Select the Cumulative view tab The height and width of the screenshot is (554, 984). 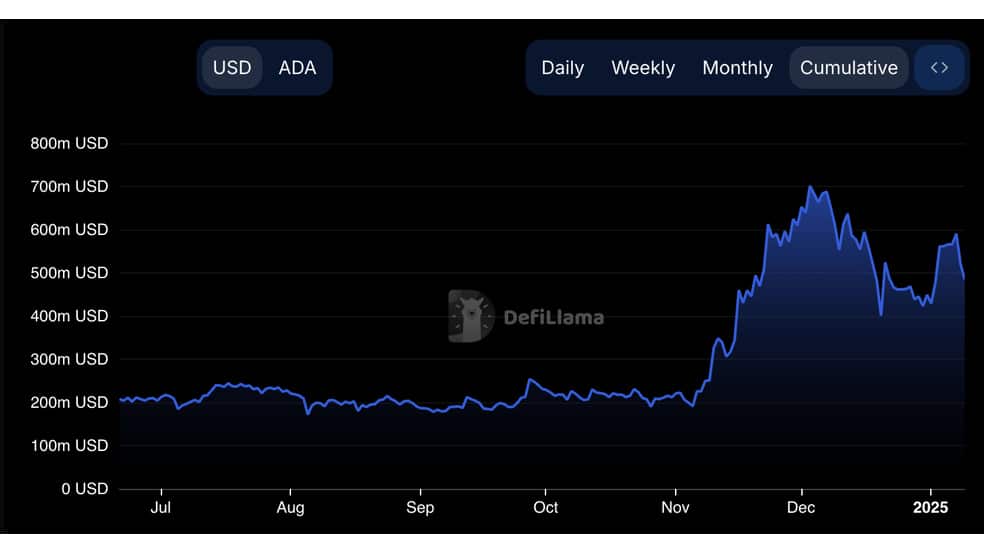(x=848, y=68)
